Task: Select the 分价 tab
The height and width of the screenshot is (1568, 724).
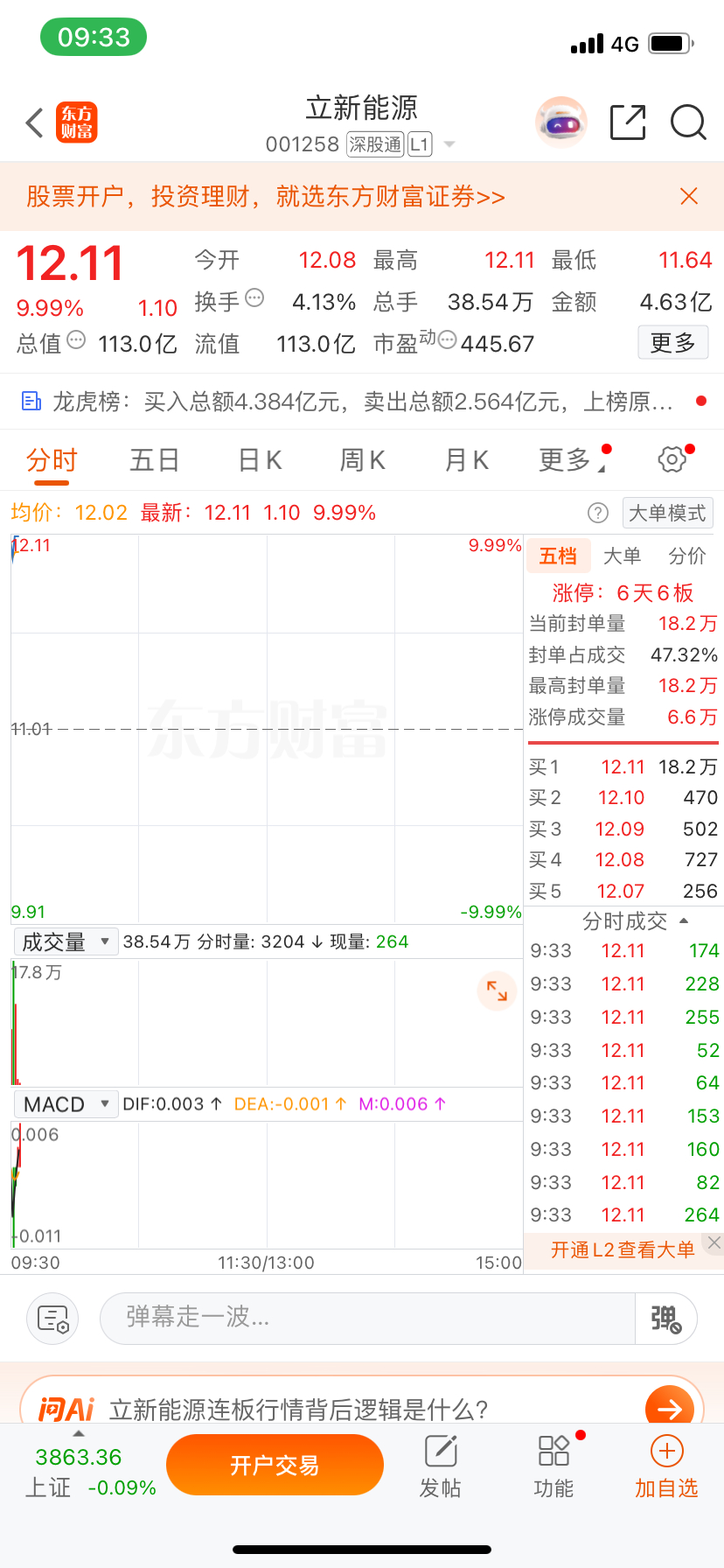Action: click(687, 556)
